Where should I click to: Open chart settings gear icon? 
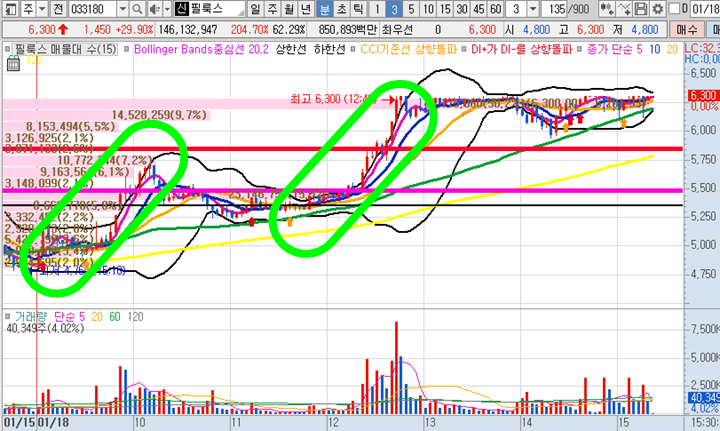pyautogui.click(x=658, y=9)
